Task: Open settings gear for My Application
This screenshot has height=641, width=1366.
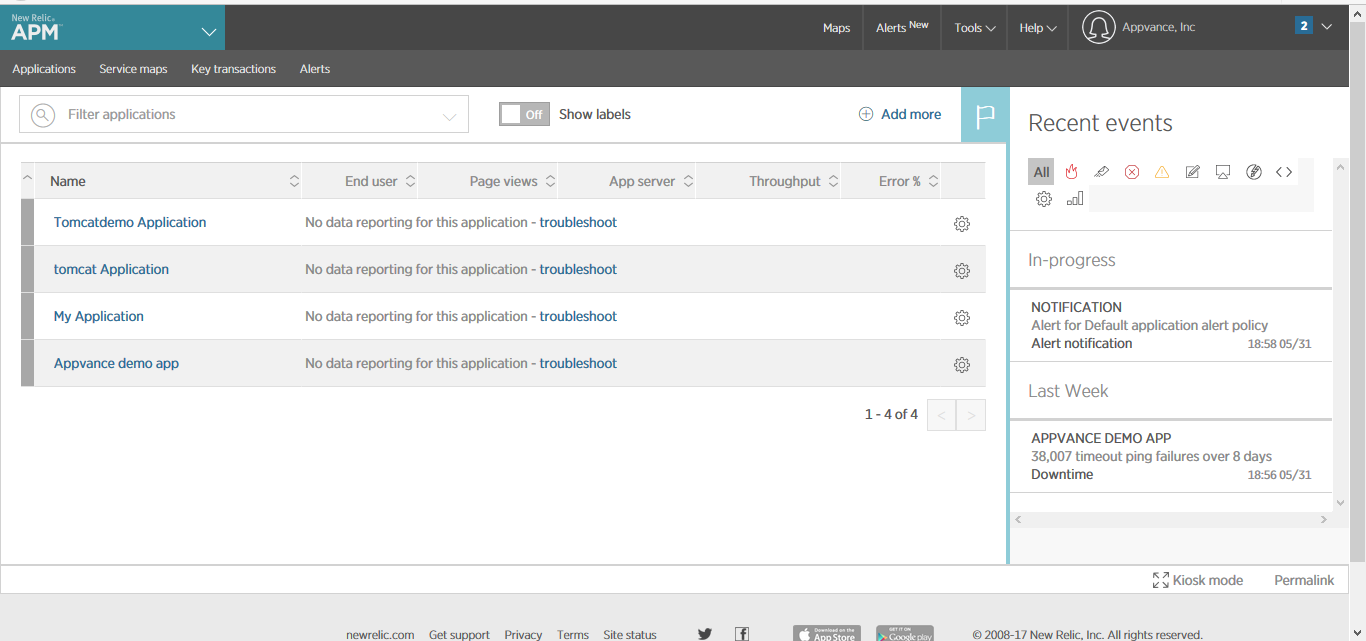Action: (962, 318)
